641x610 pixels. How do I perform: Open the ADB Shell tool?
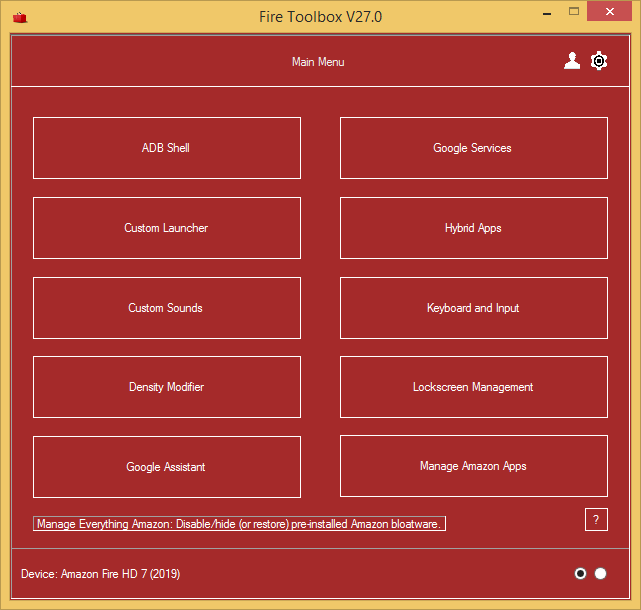click(167, 148)
